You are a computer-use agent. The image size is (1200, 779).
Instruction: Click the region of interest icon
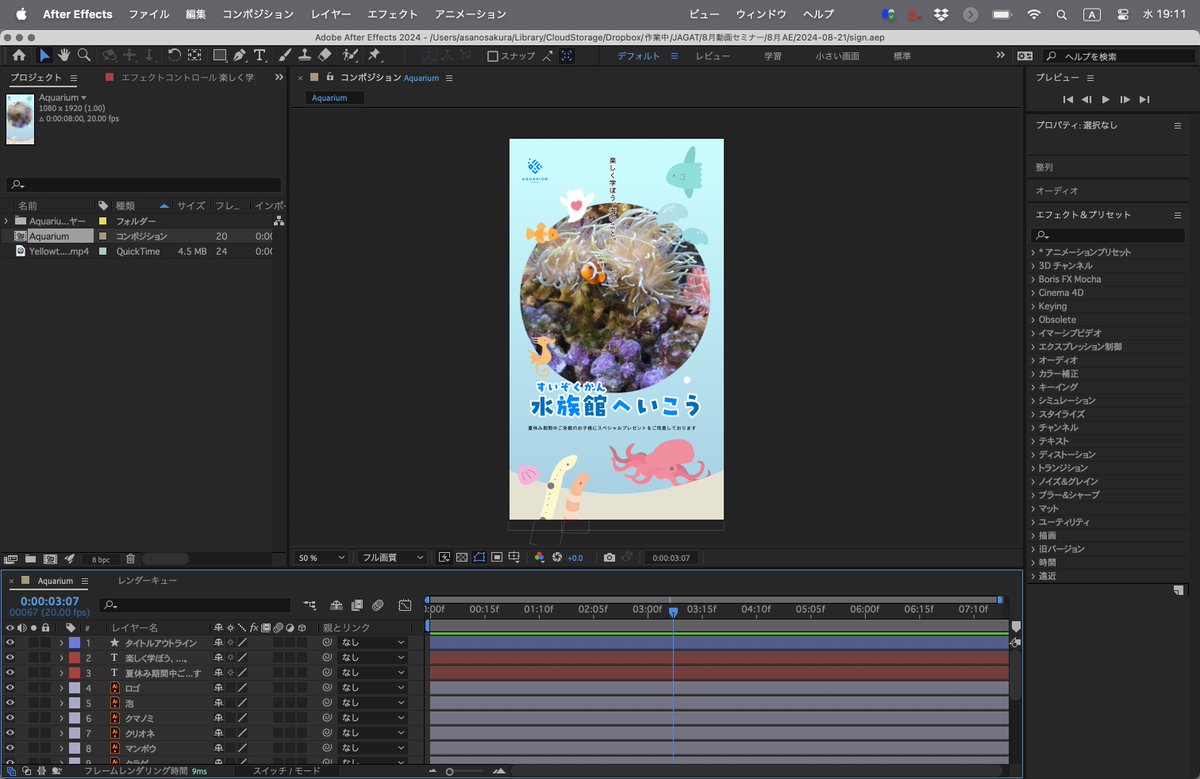pyautogui.click(x=497, y=557)
